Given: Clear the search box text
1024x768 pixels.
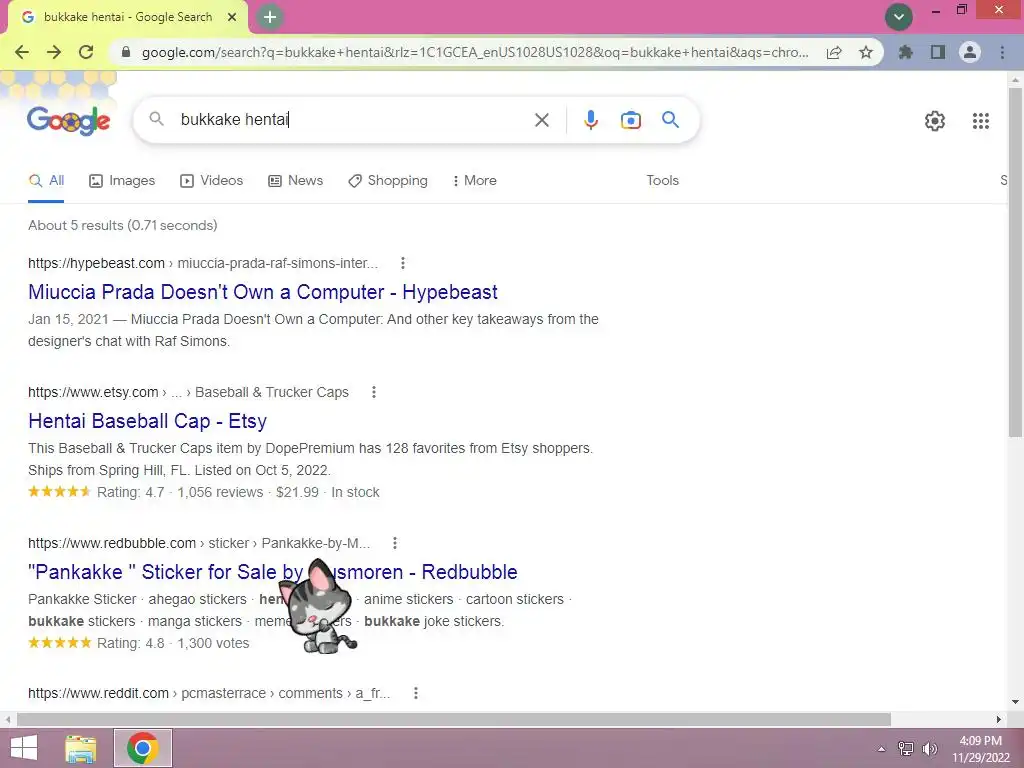Looking at the screenshot, I should [541, 120].
